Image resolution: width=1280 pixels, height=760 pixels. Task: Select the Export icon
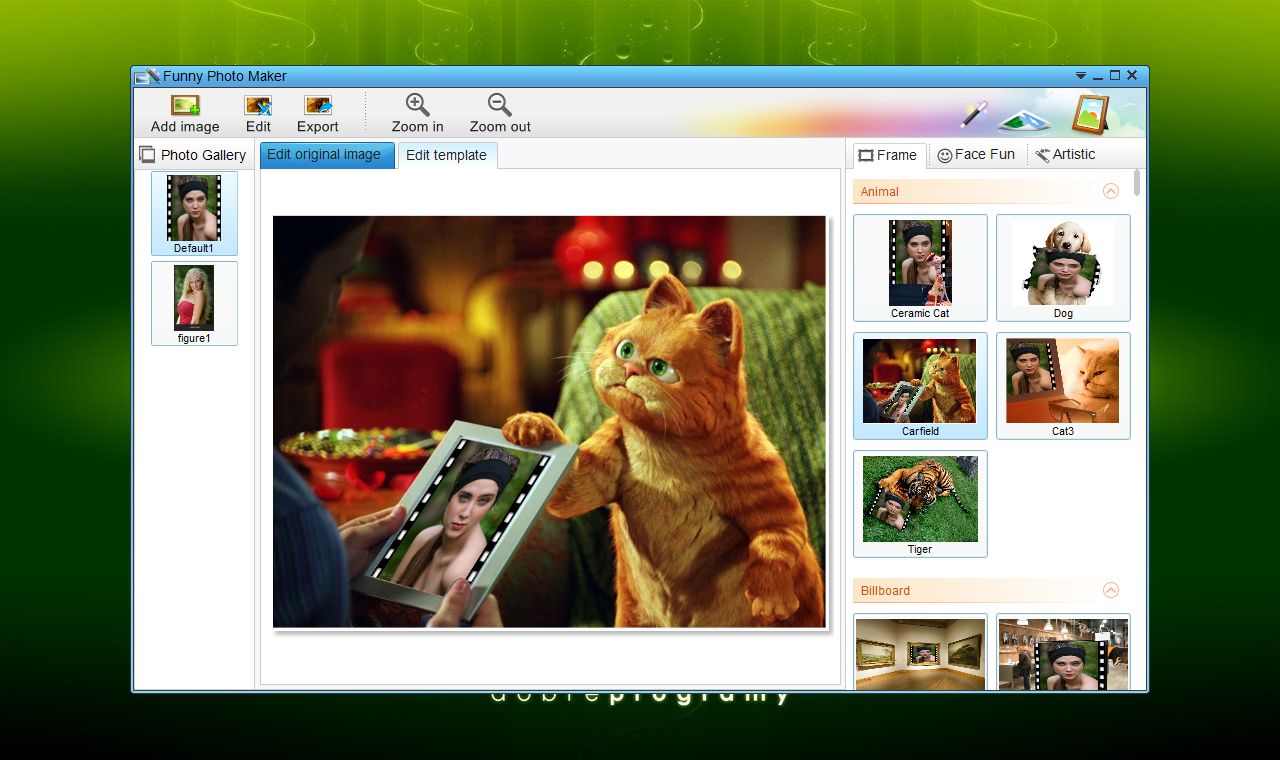coord(317,110)
